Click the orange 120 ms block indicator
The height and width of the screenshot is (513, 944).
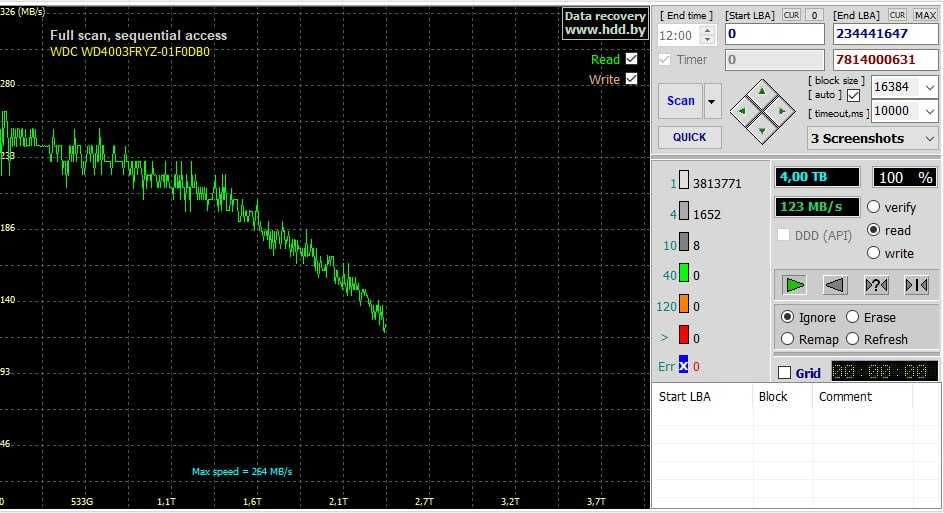(684, 303)
